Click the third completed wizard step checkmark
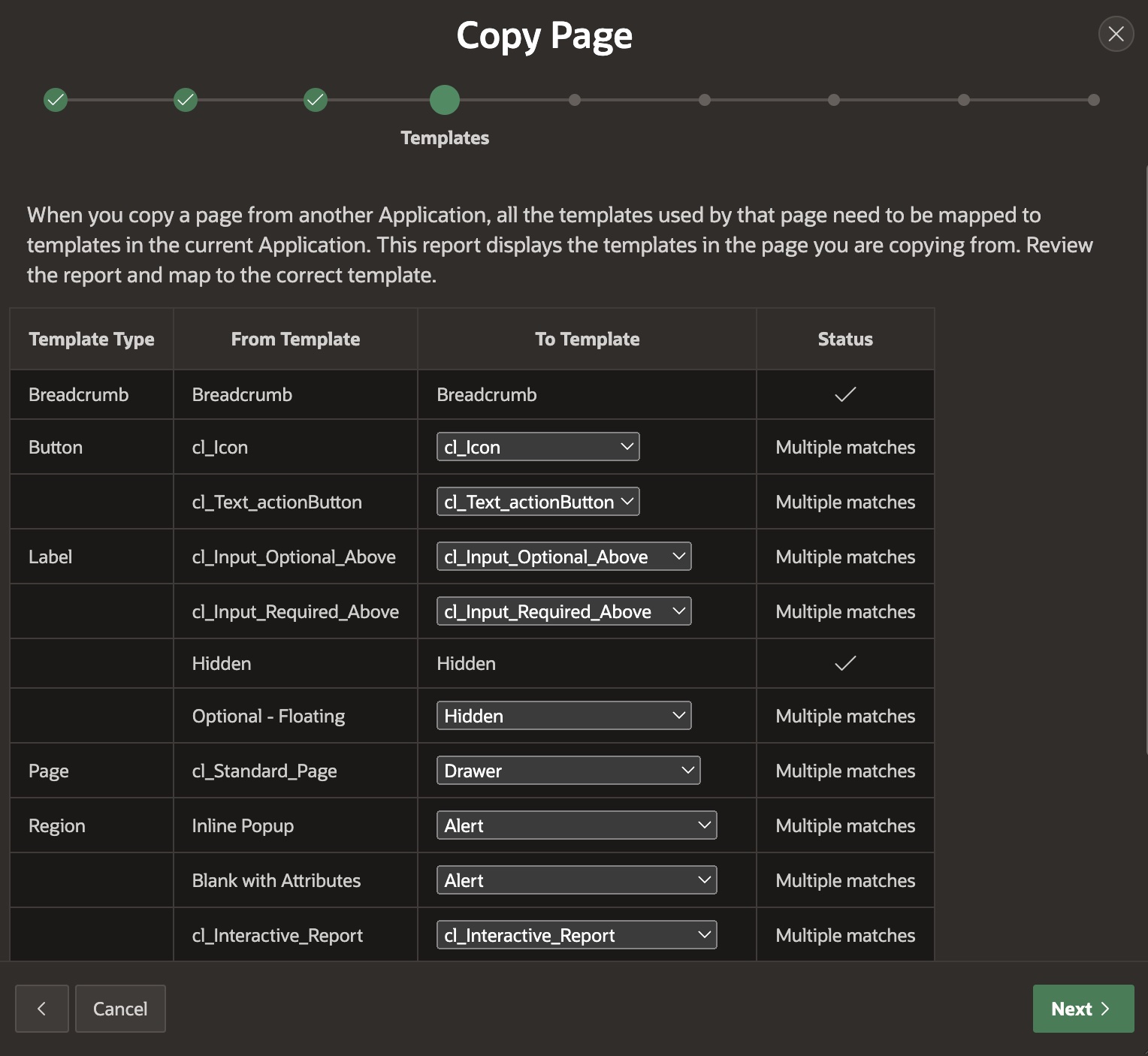The image size is (1148, 1056). point(316,100)
